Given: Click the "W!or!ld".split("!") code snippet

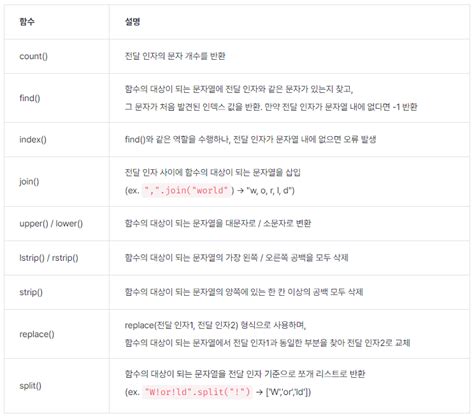Looking at the screenshot, I should coord(197,392).
